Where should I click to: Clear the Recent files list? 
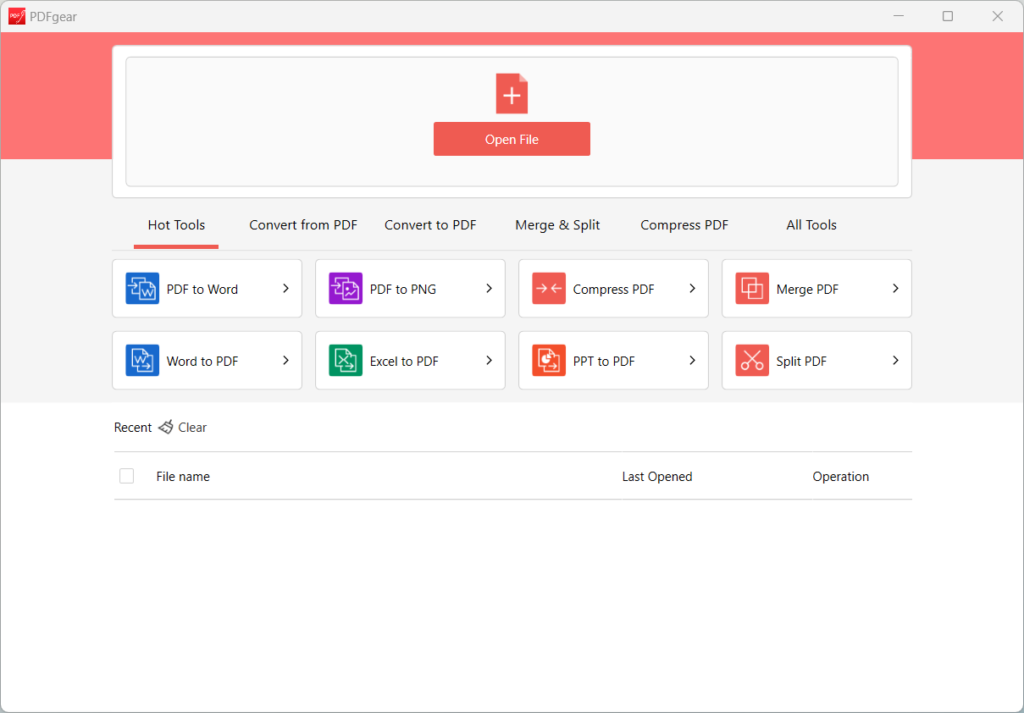tap(183, 427)
